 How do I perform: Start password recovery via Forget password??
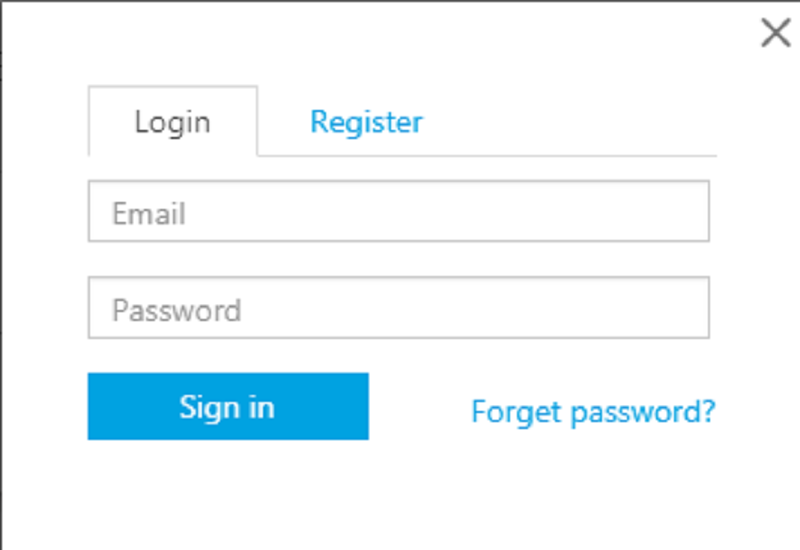[x=593, y=412]
